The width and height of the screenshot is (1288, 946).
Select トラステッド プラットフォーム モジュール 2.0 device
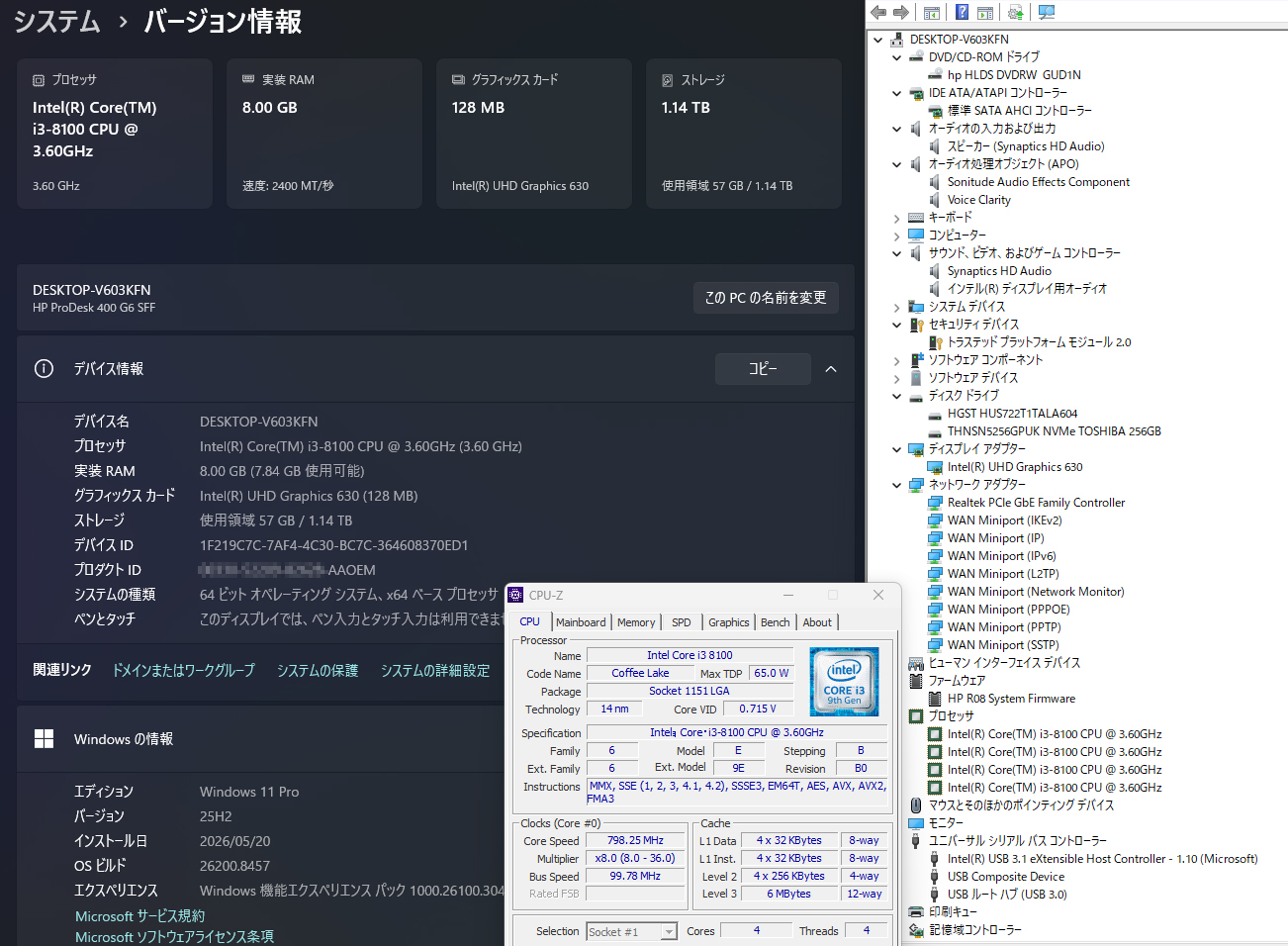click(x=1040, y=342)
